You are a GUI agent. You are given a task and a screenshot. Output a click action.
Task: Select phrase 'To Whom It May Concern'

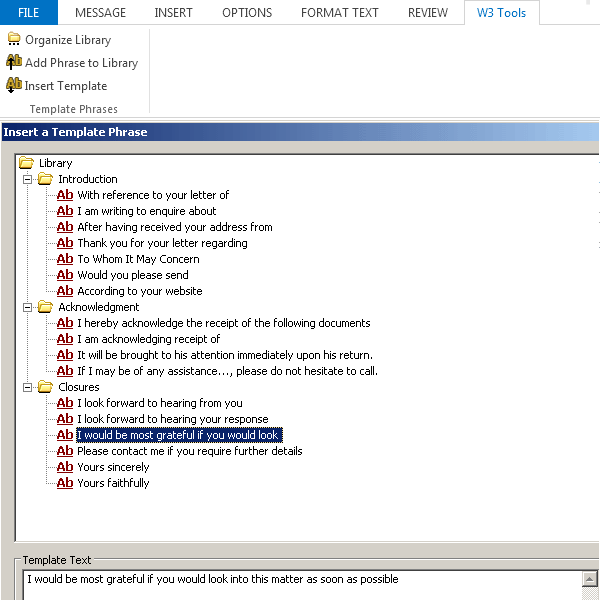pyautogui.click(x=138, y=259)
